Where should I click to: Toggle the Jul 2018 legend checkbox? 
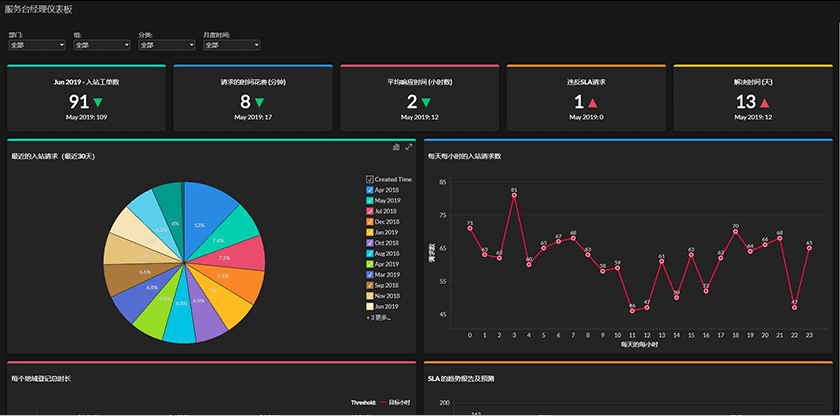point(370,211)
